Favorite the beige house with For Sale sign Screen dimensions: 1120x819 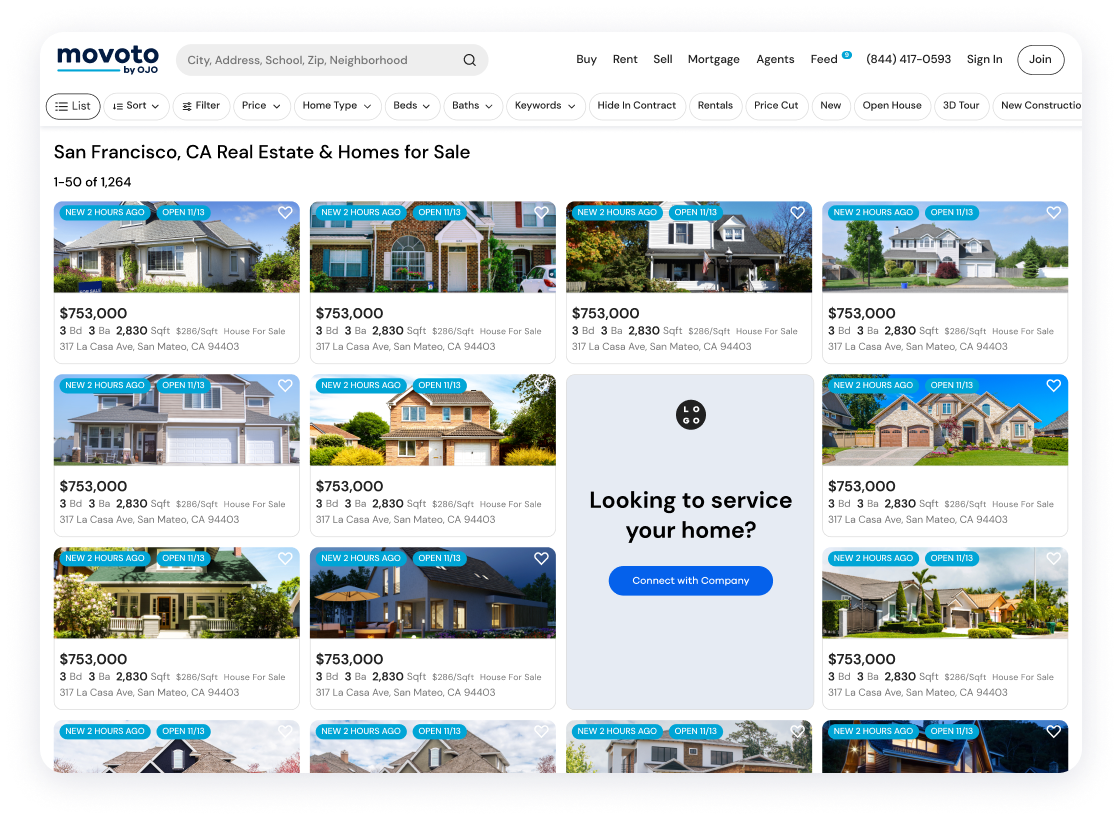tap(285, 212)
